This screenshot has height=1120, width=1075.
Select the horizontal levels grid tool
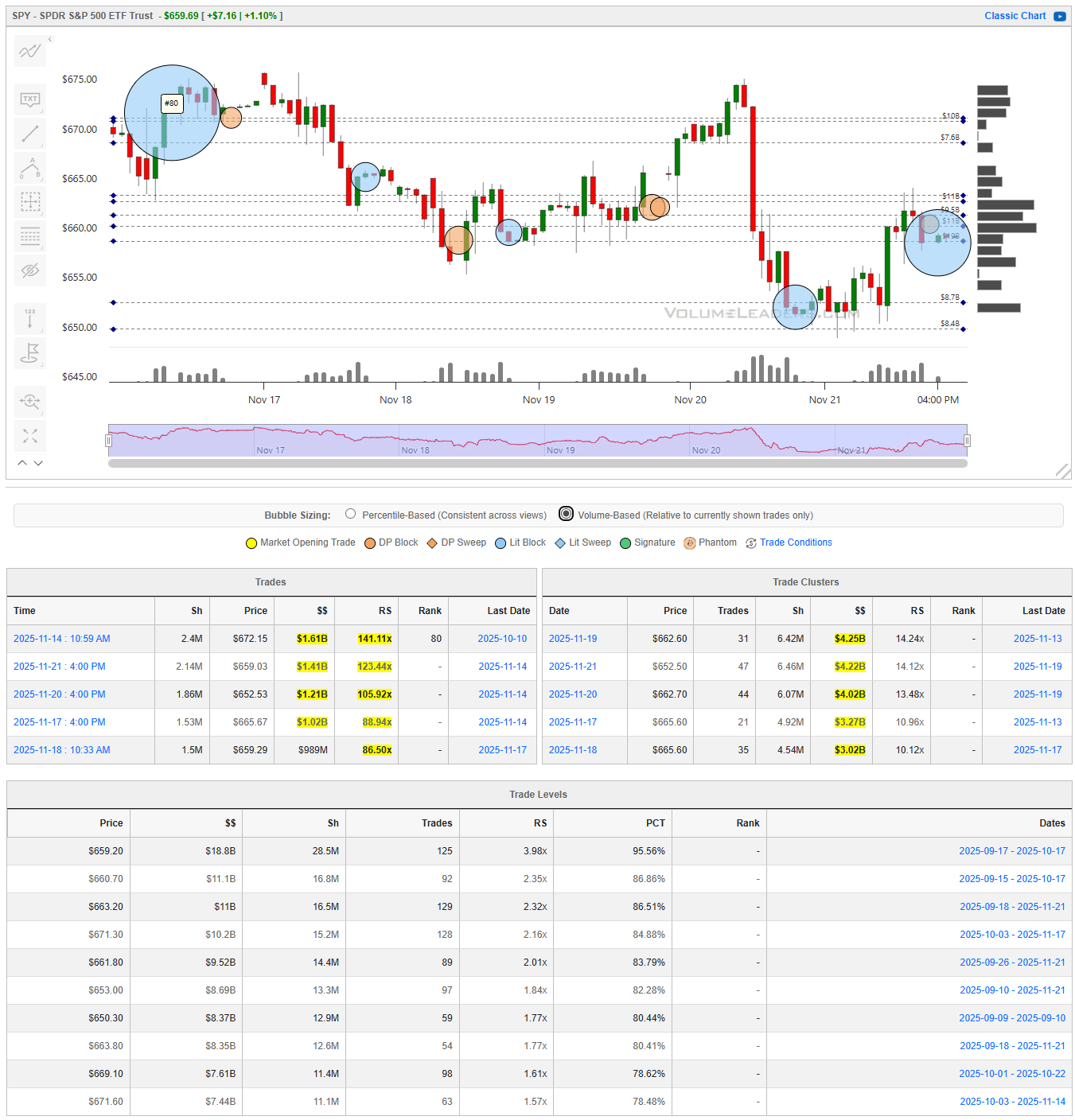click(x=30, y=236)
